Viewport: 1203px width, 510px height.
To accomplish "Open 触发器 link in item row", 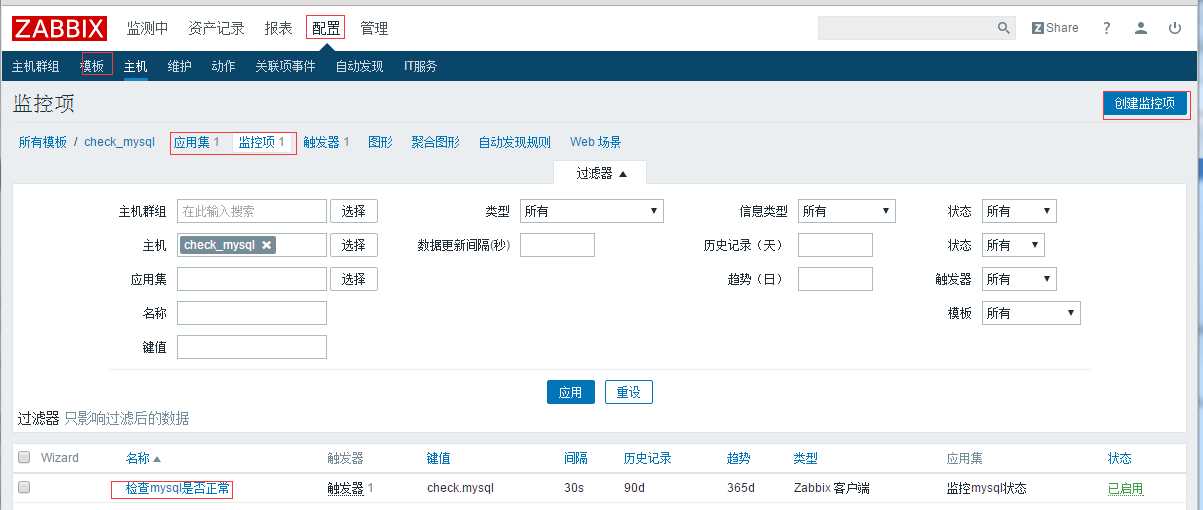I will tap(345, 489).
